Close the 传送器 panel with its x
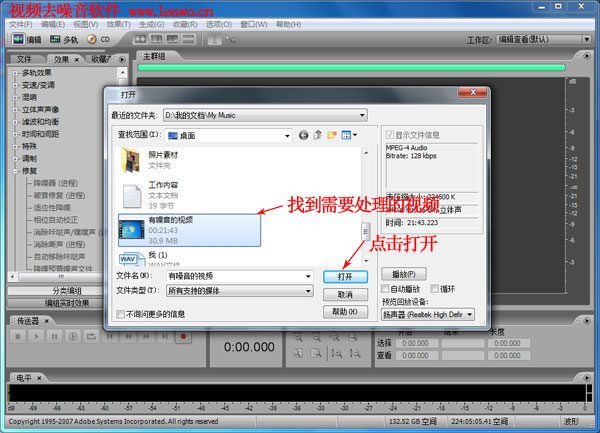Screen dimensions: 600x433 pos(47,321)
